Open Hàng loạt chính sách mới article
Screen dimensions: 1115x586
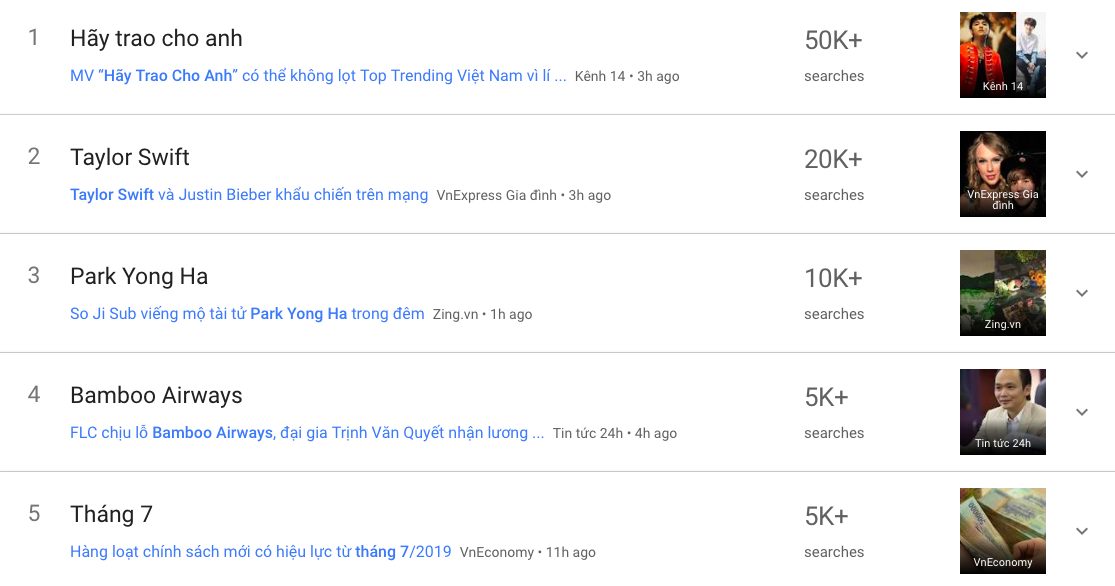point(260,552)
